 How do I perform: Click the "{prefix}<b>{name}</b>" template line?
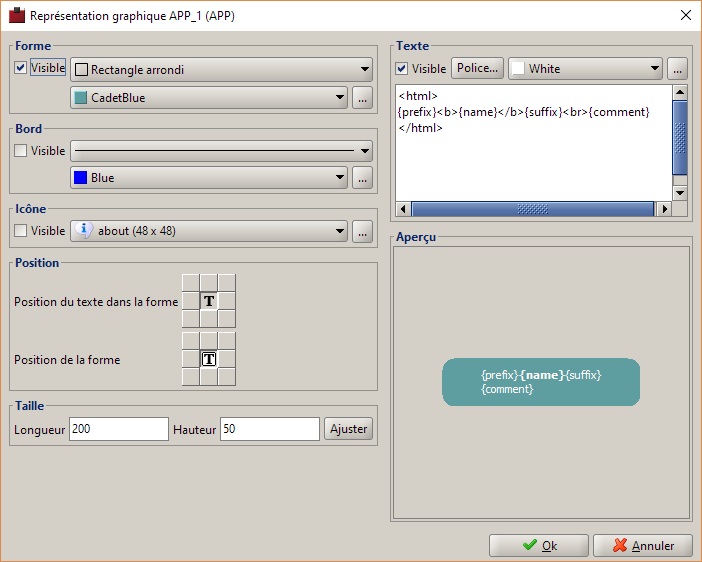523,112
